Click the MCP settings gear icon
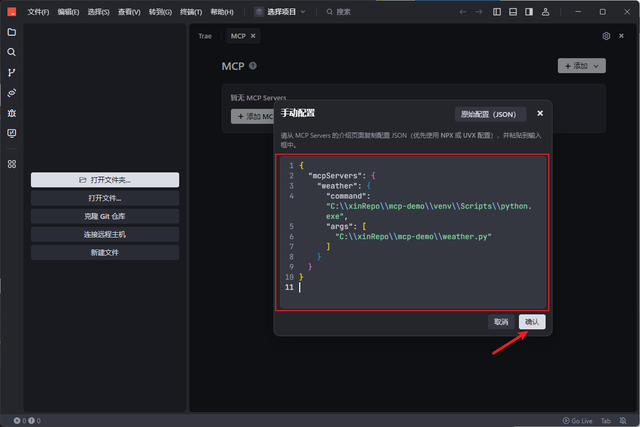Screen dimensions: 640x427 606,36
